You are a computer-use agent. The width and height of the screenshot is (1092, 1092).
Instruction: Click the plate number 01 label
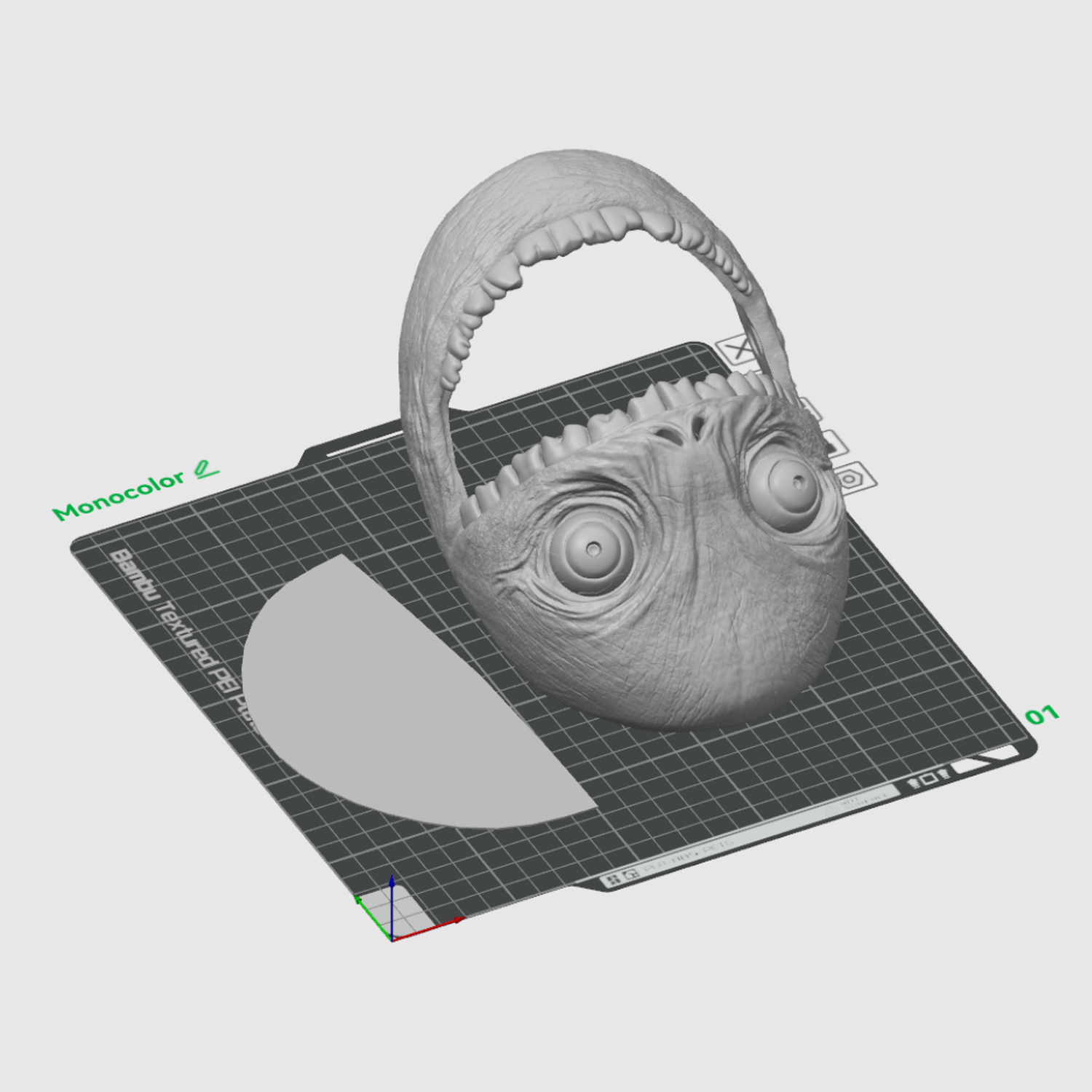click(x=1042, y=715)
